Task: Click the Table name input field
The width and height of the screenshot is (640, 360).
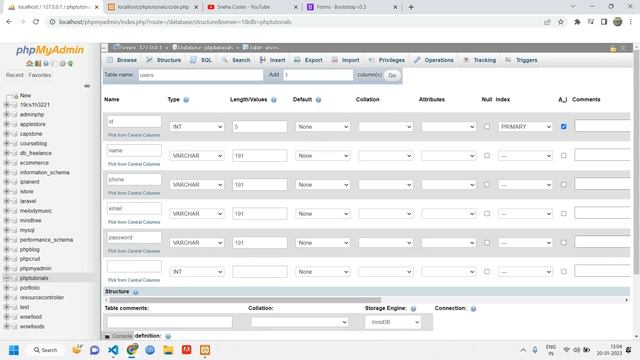Action: (x=200, y=75)
